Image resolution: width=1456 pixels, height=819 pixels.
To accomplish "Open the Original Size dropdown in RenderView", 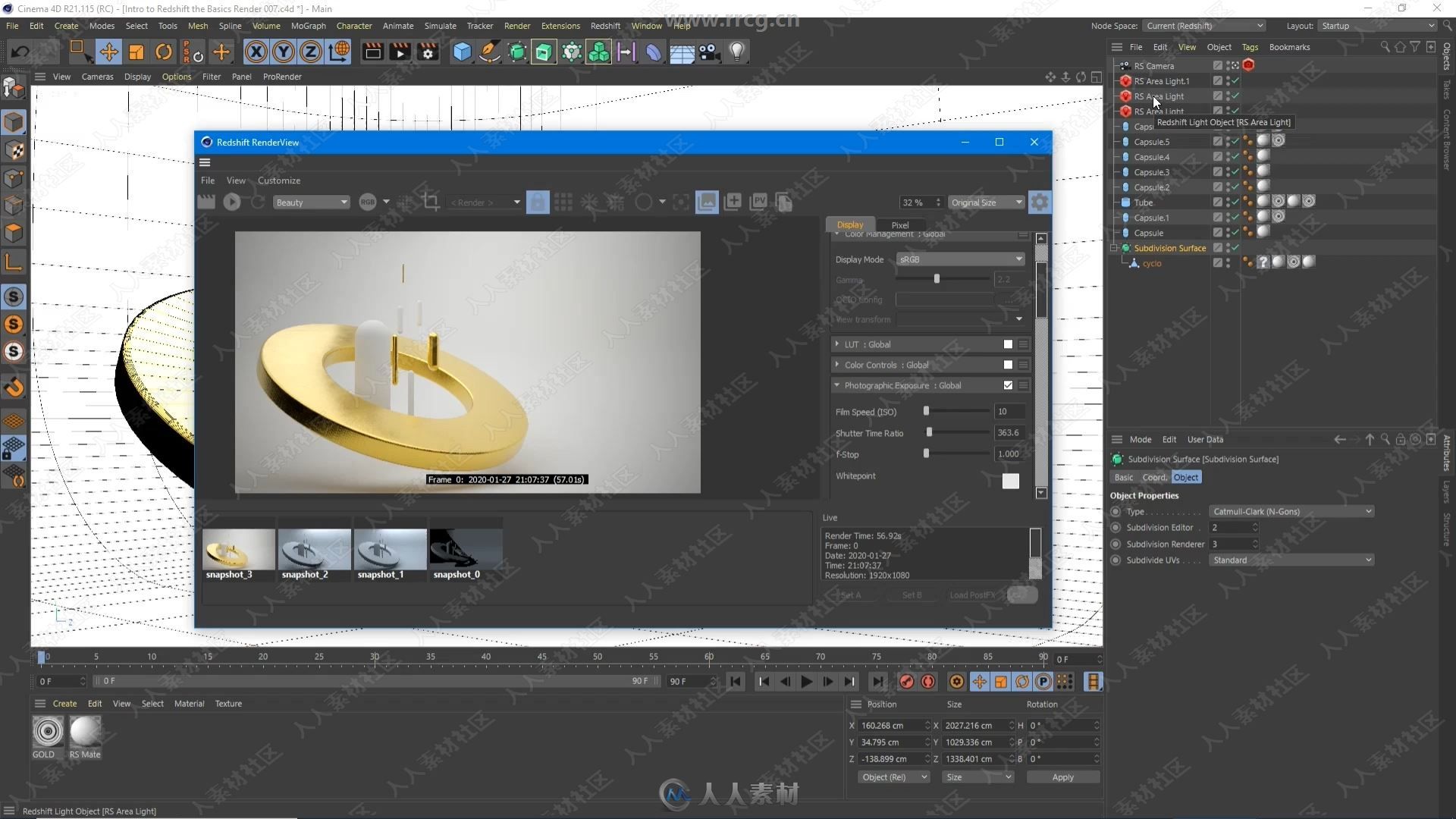I will click(x=986, y=202).
